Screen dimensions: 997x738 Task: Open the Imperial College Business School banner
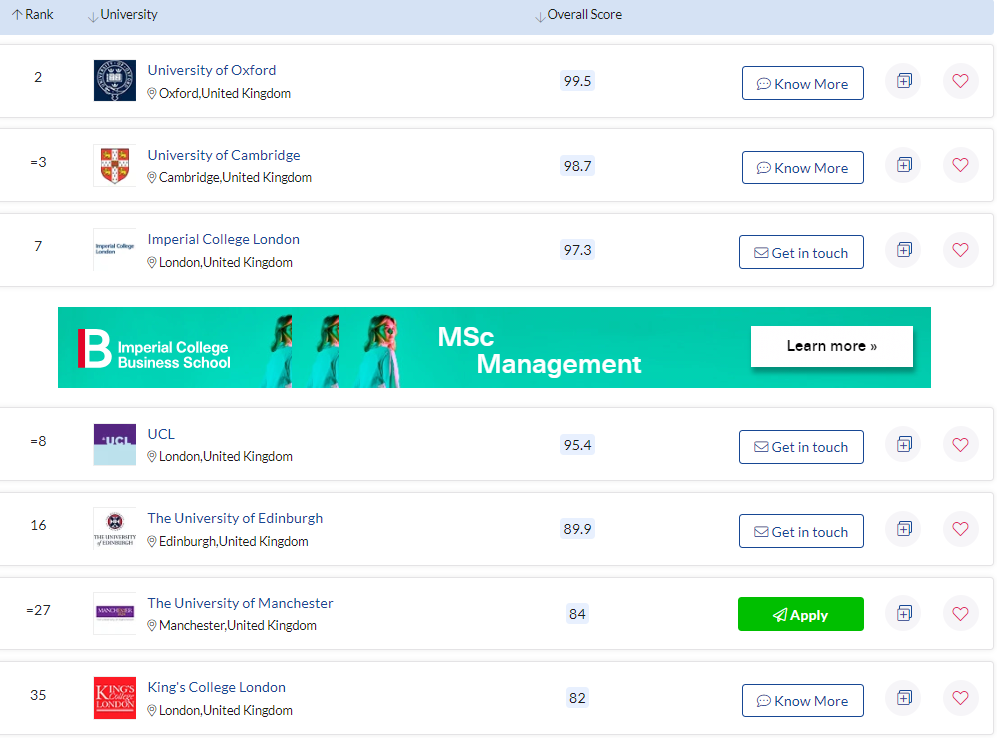pyautogui.click(x=494, y=347)
